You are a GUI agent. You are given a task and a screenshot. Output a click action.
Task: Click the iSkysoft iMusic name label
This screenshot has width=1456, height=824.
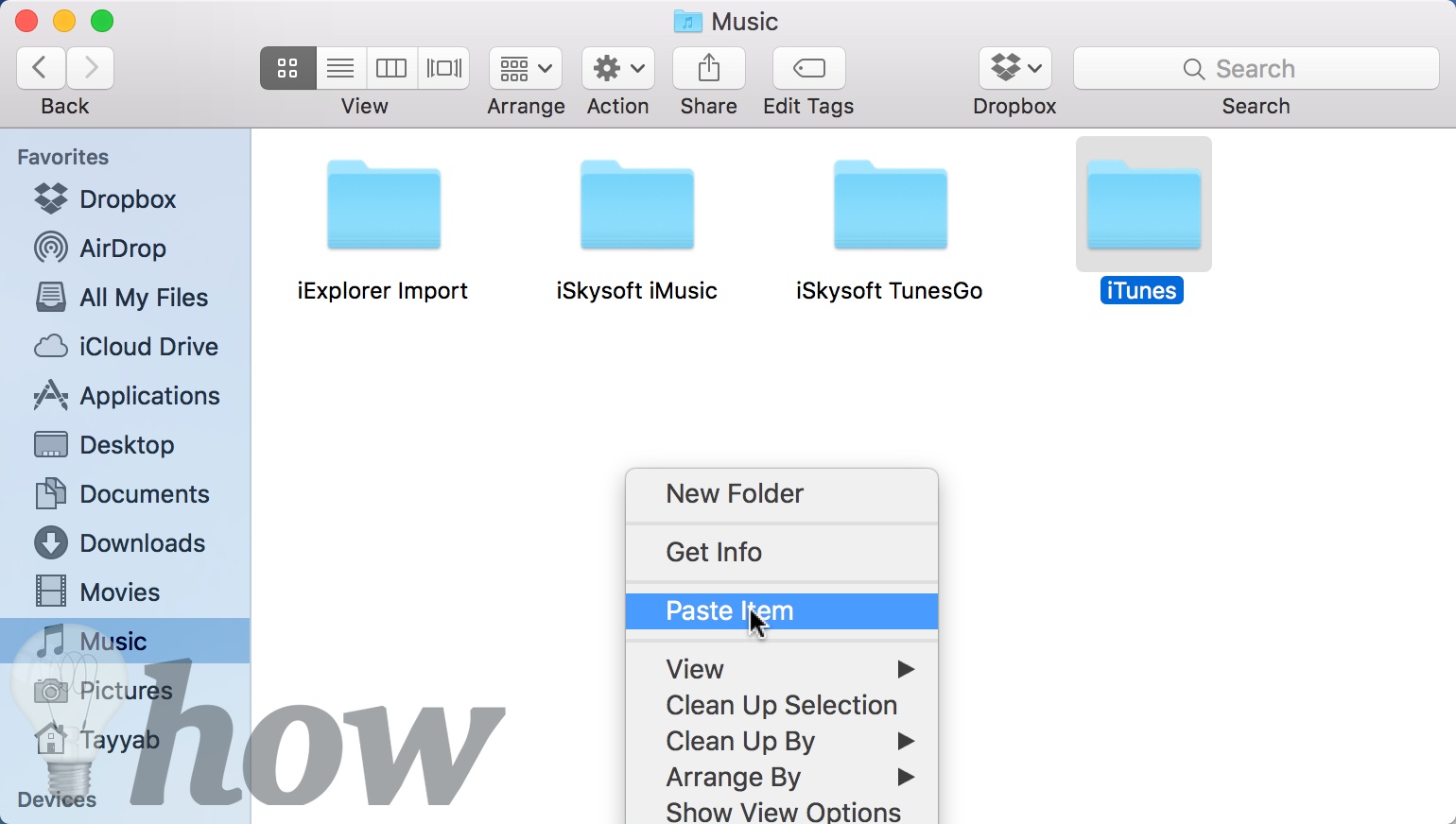pos(636,291)
